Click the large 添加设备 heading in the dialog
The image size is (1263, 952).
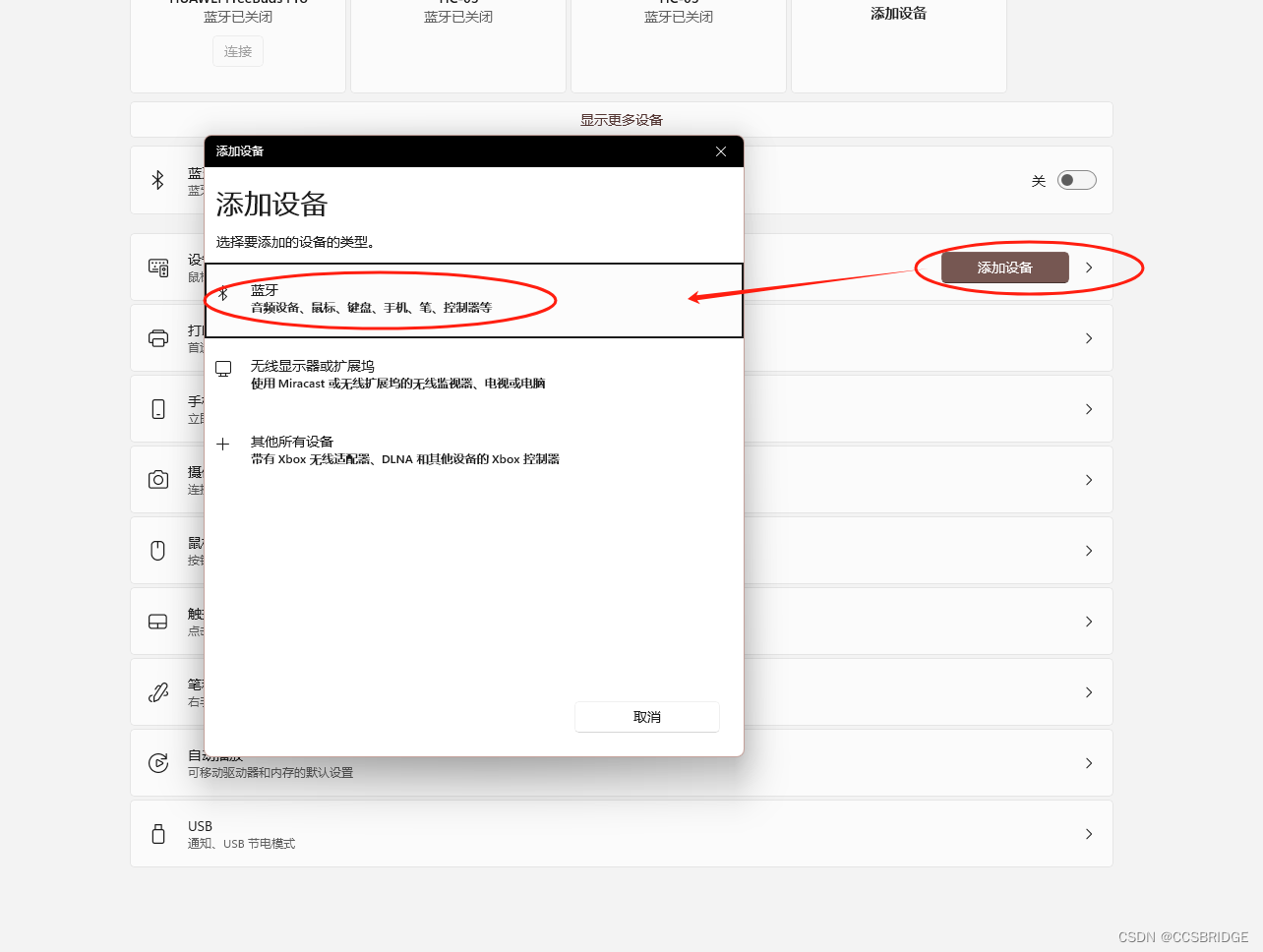271,205
